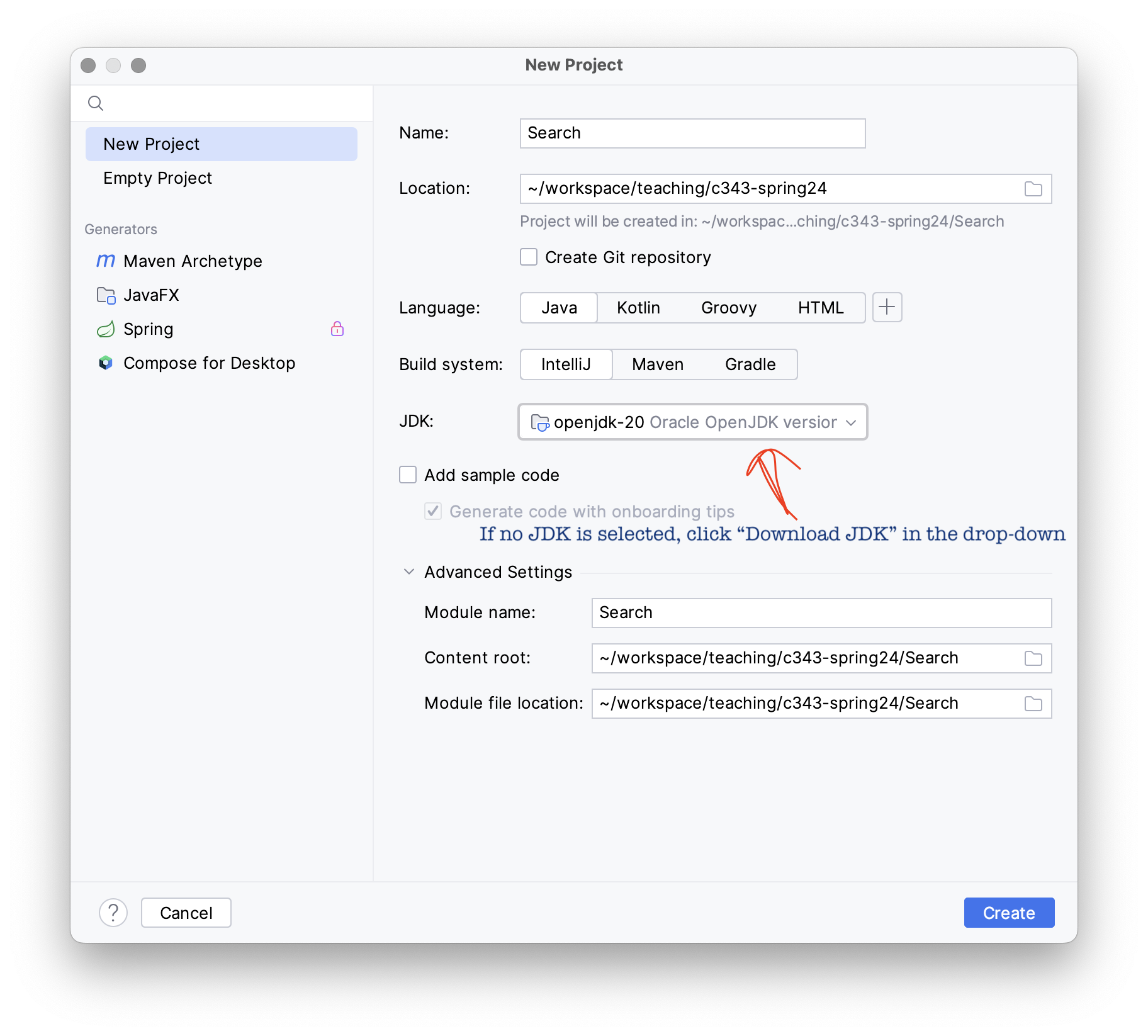The height and width of the screenshot is (1036, 1148).
Task: Cancel the New Project dialog
Action: pyautogui.click(x=186, y=913)
